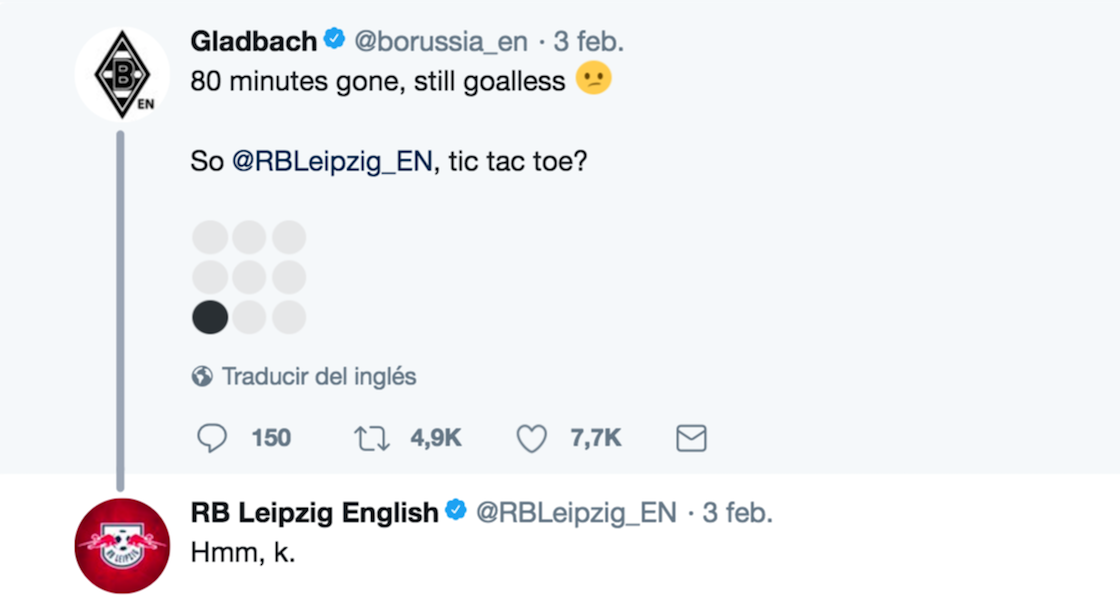Click RB Leipzig English's verified badge

point(455,511)
